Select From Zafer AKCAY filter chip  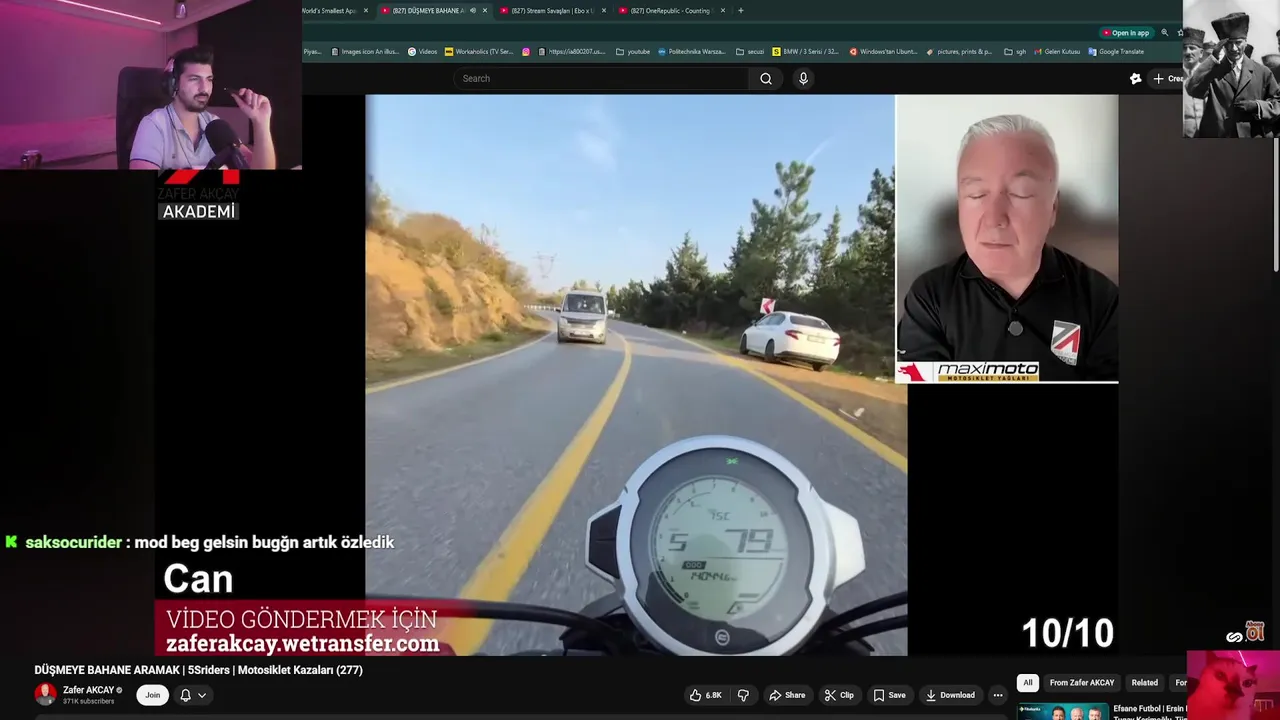pyautogui.click(x=1082, y=683)
